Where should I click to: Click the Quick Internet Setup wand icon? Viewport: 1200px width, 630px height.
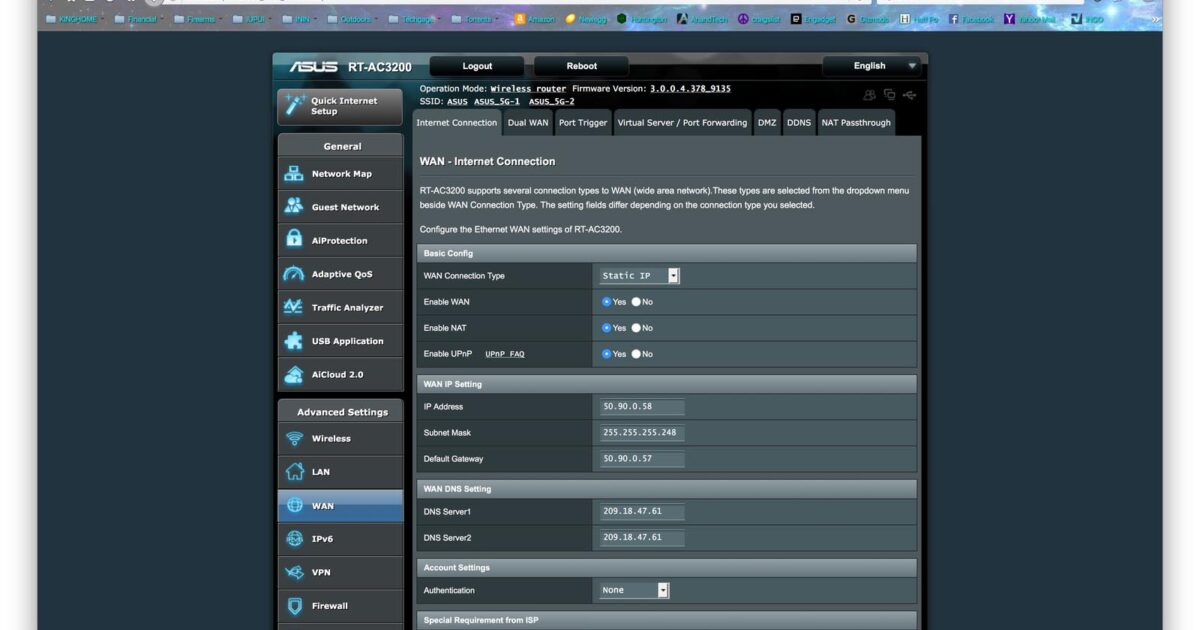295,105
